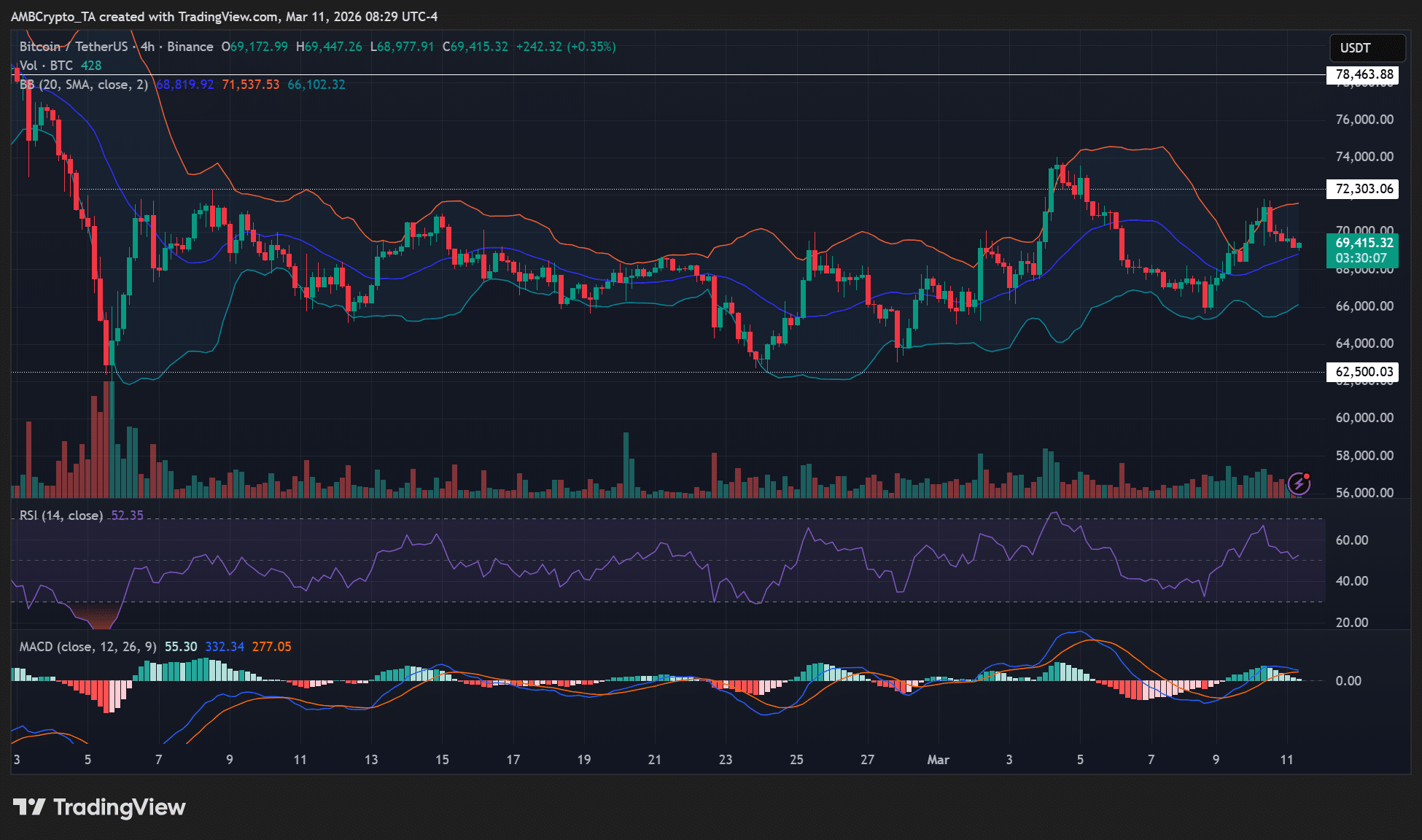The image size is (1422, 840).
Task: Click the RSI value 52.35 readout
Action: coord(127,516)
